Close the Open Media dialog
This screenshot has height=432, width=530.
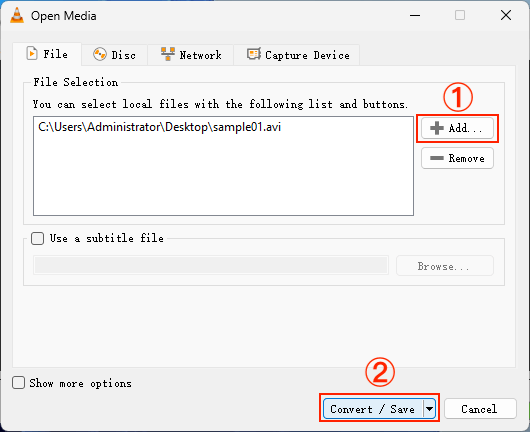coord(506,15)
